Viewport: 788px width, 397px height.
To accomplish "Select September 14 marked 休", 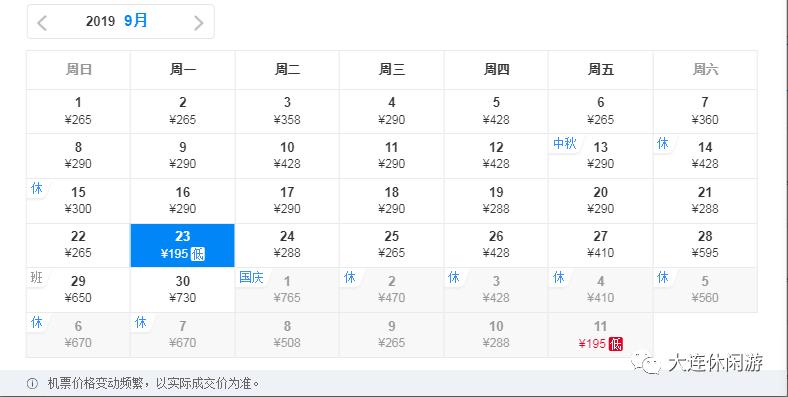I will pos(705,156).
